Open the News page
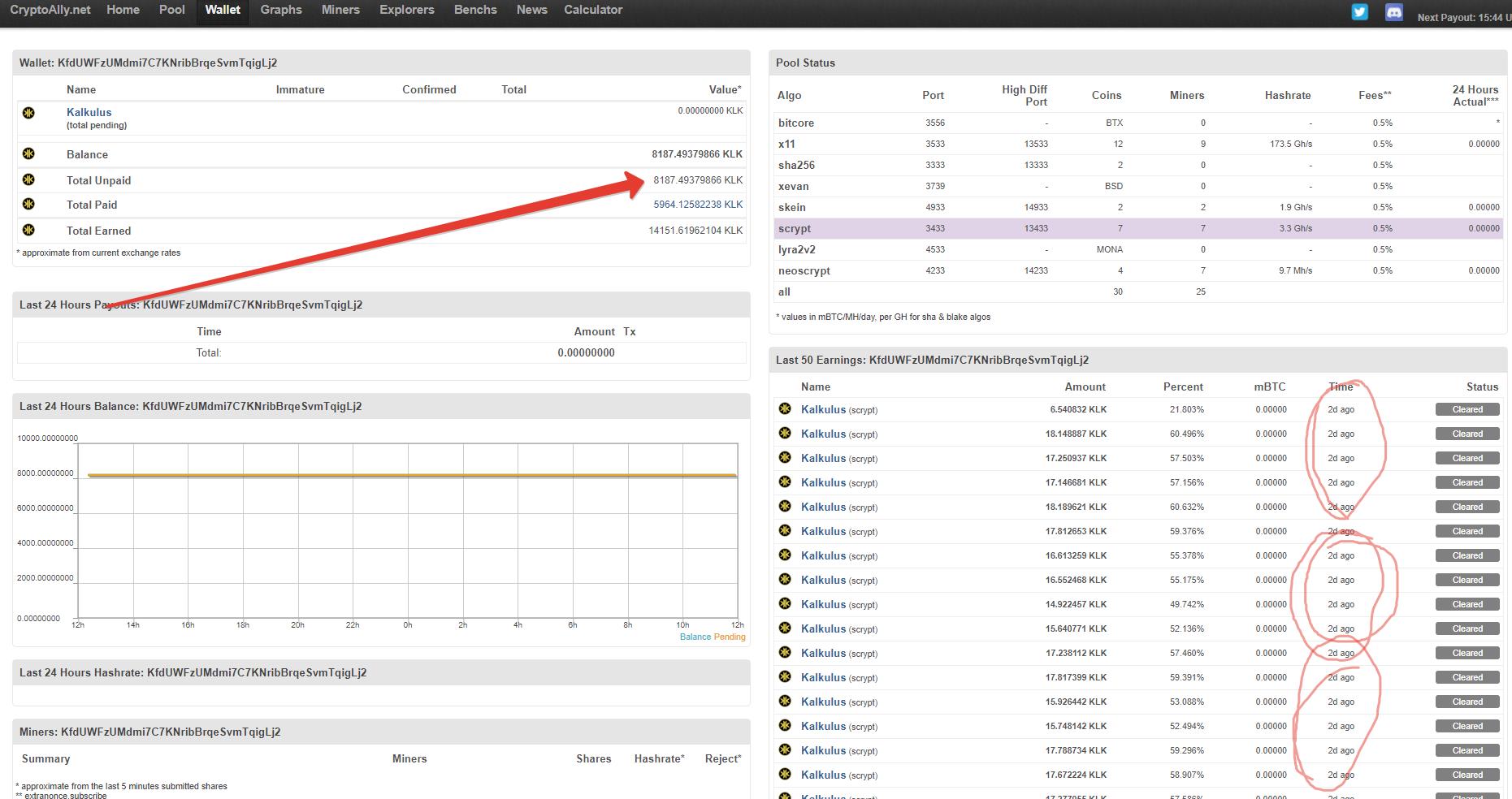This screenshot has height=799, width=1512. tap(532, 10)
